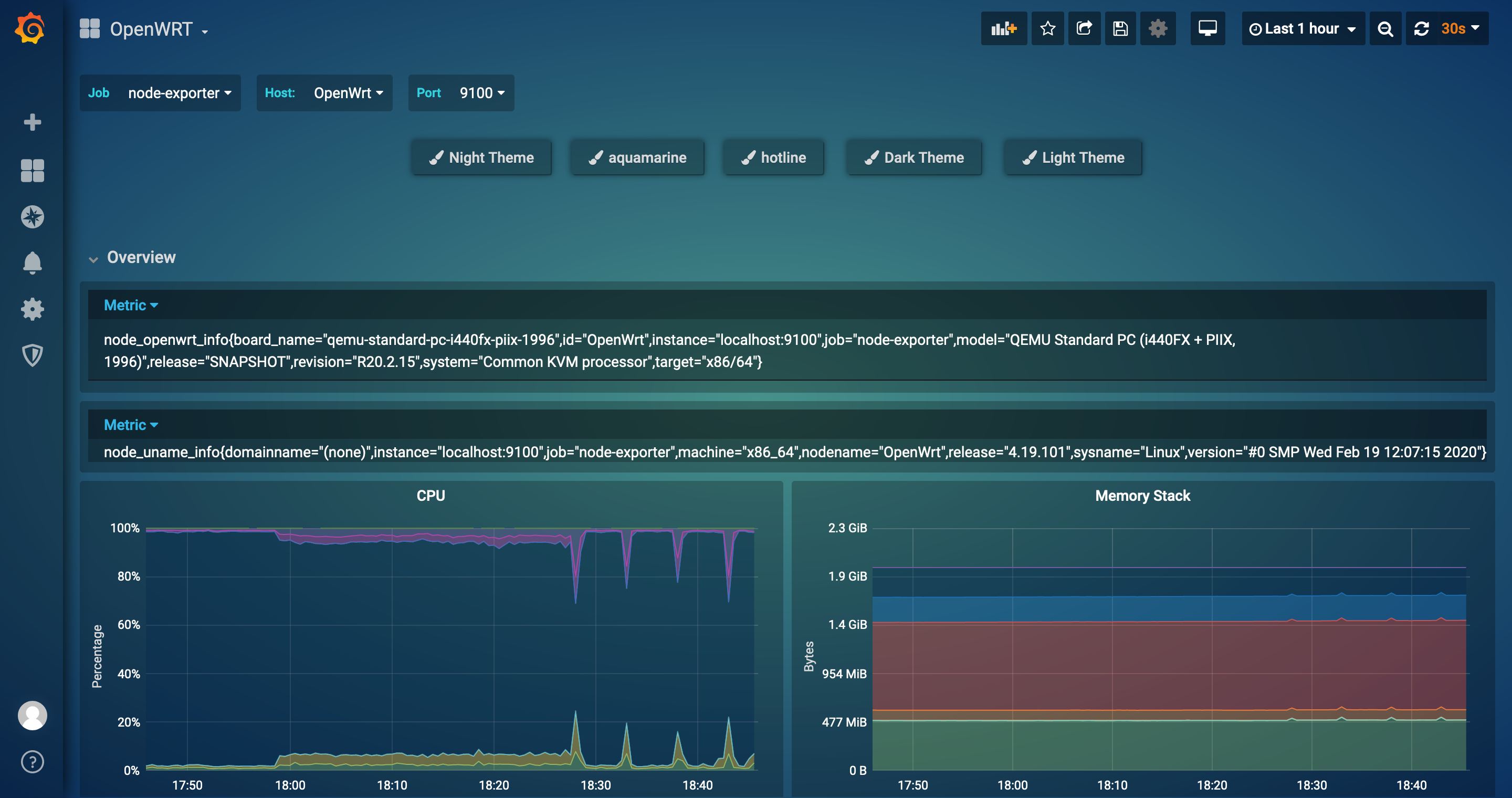Screen dimensions: 1512x798
Task: Collapse the Overview row
Action: click(141, 258)
